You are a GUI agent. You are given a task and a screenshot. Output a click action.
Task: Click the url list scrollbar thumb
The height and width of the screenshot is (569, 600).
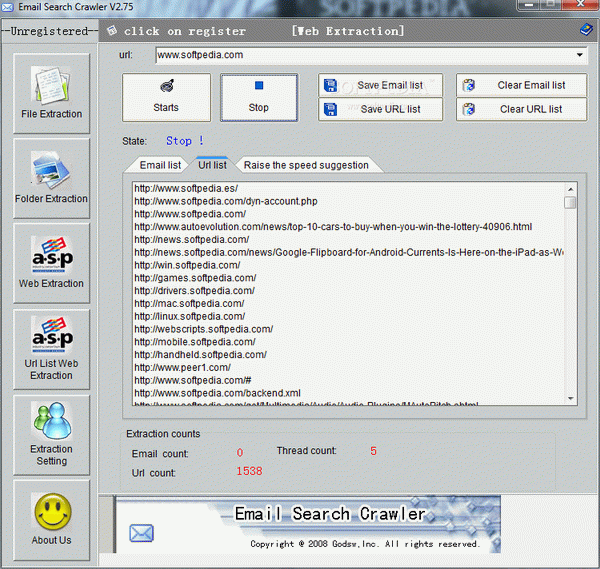click(x=570, y=202)
